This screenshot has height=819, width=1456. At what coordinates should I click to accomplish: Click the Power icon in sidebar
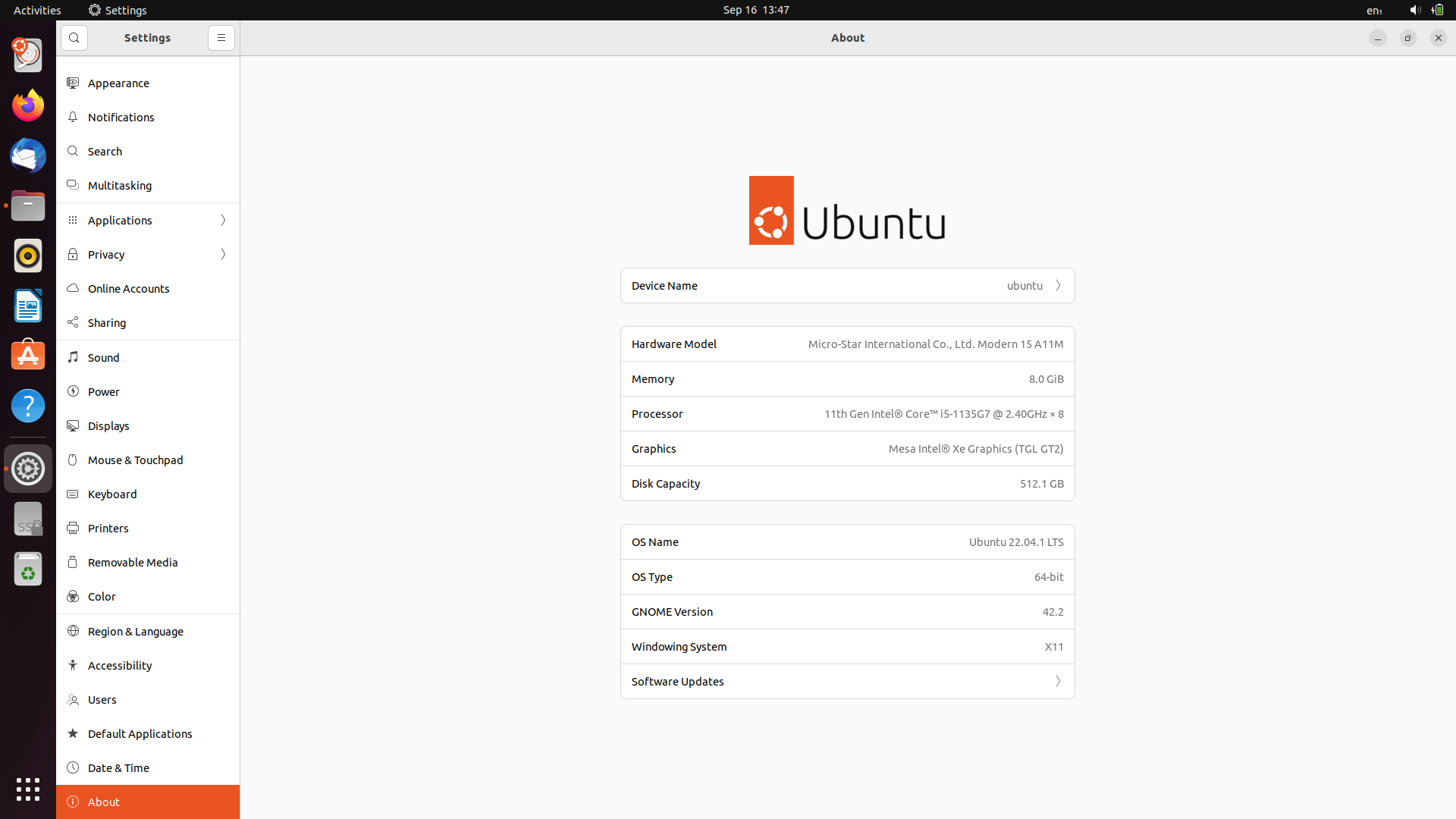(73, 391)
